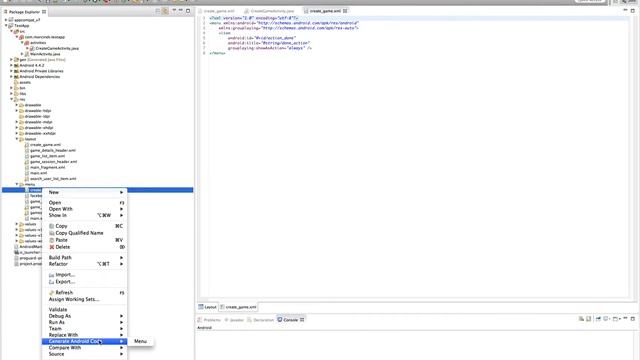Collapse the TestApp project
The height and width of the screenshot is (360, 640).
[x=6, y=25]
